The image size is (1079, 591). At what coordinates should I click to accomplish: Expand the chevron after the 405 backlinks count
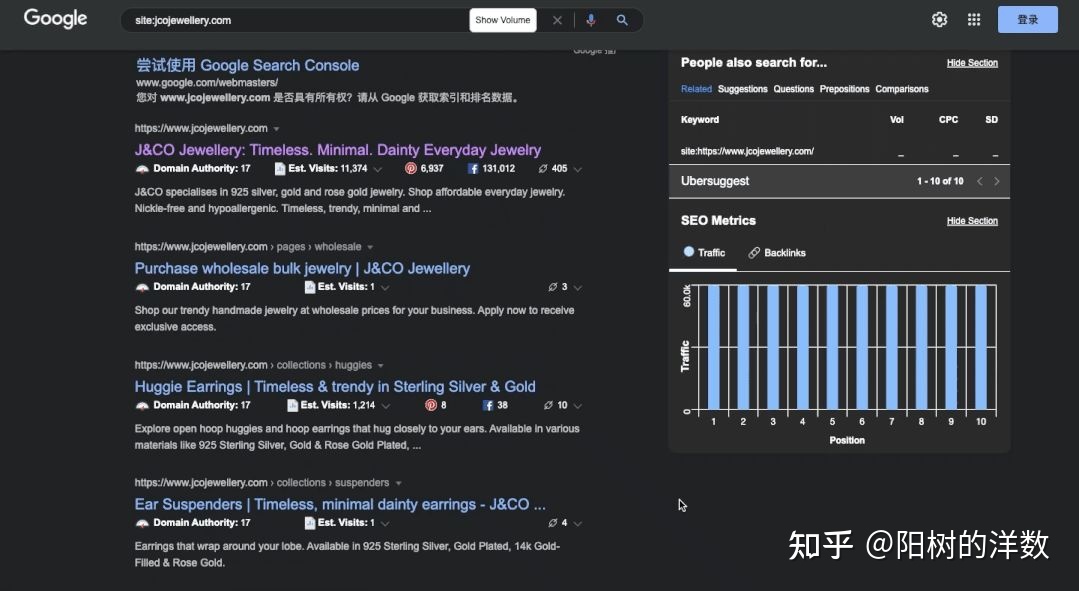577,169
